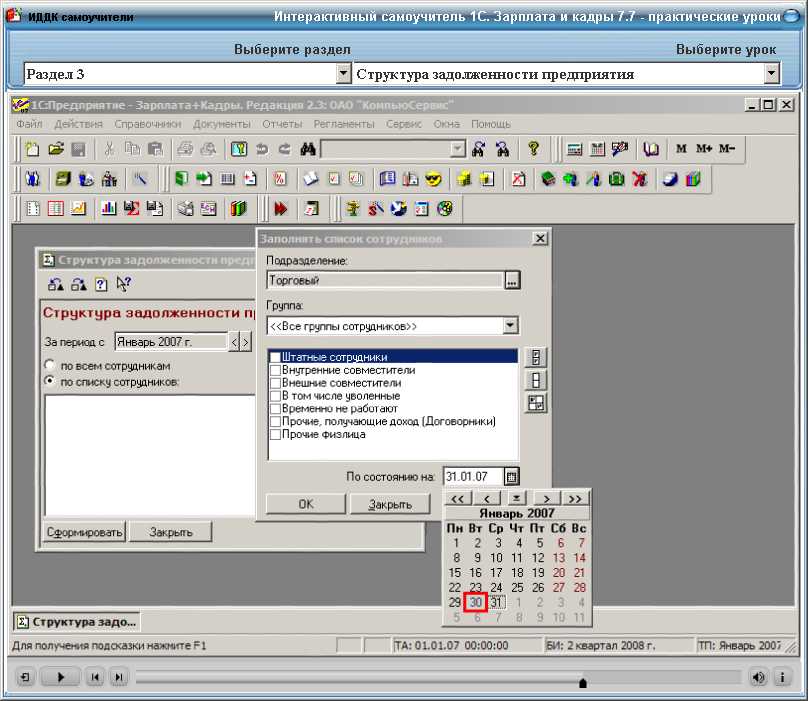The image size is (808, 701).
Task: Click the percent sign toolbar icon
Action: [279, 179]
